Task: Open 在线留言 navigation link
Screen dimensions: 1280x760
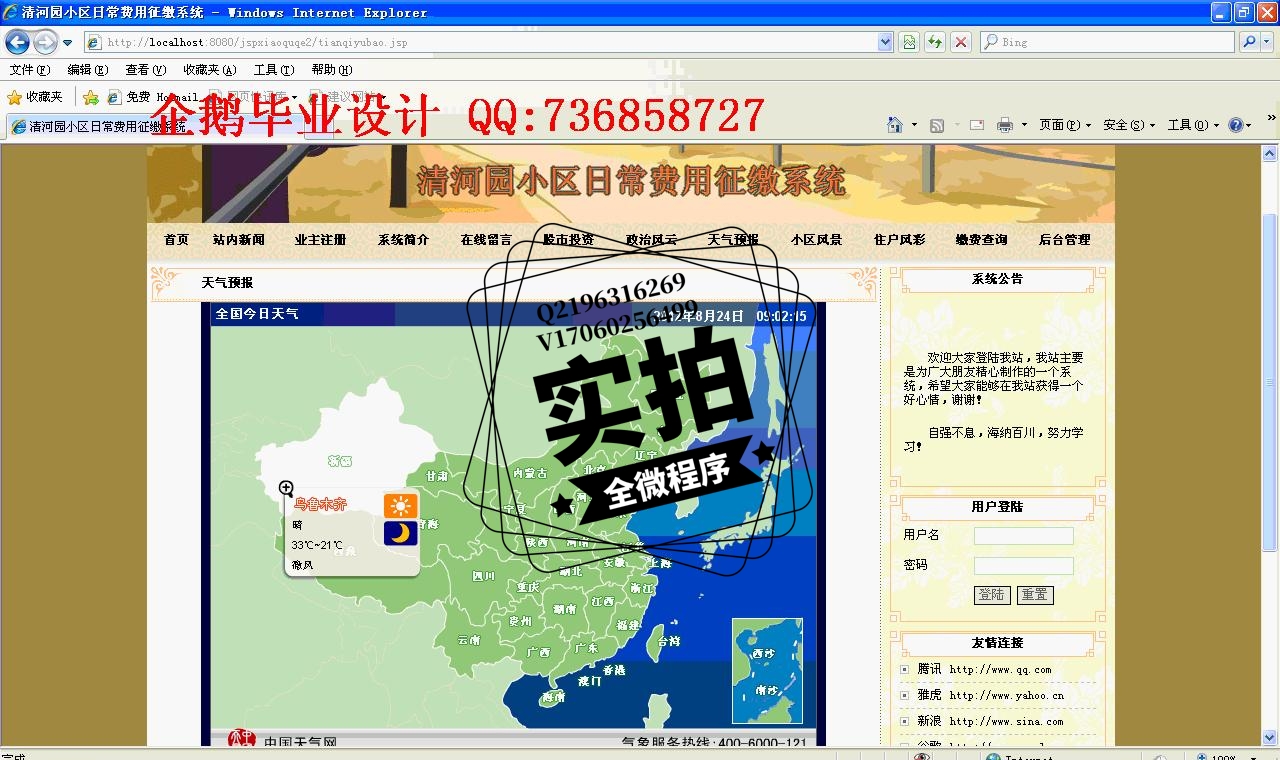Action: pos(486,240)
